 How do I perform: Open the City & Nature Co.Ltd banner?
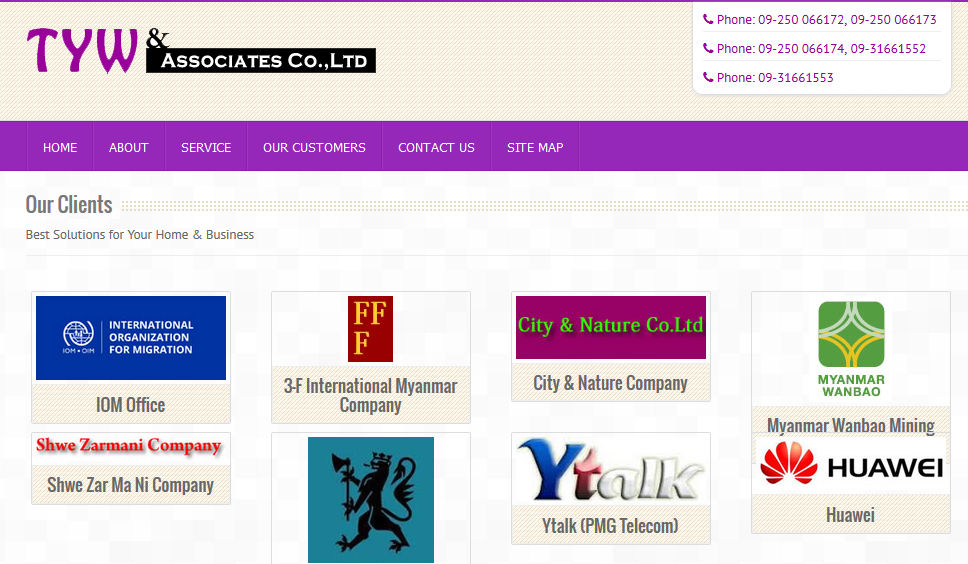(611, 327)
